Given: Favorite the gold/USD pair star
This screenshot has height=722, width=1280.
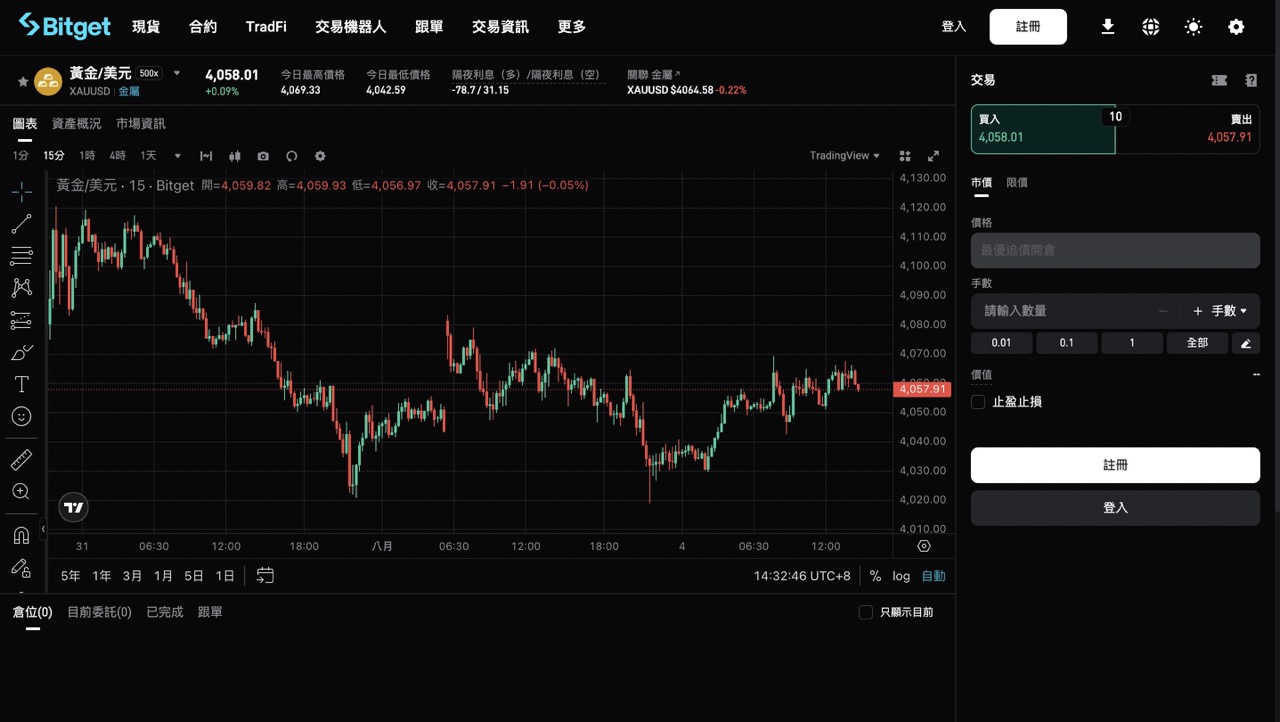Looking at the screenshot, I should click(23, 81).
